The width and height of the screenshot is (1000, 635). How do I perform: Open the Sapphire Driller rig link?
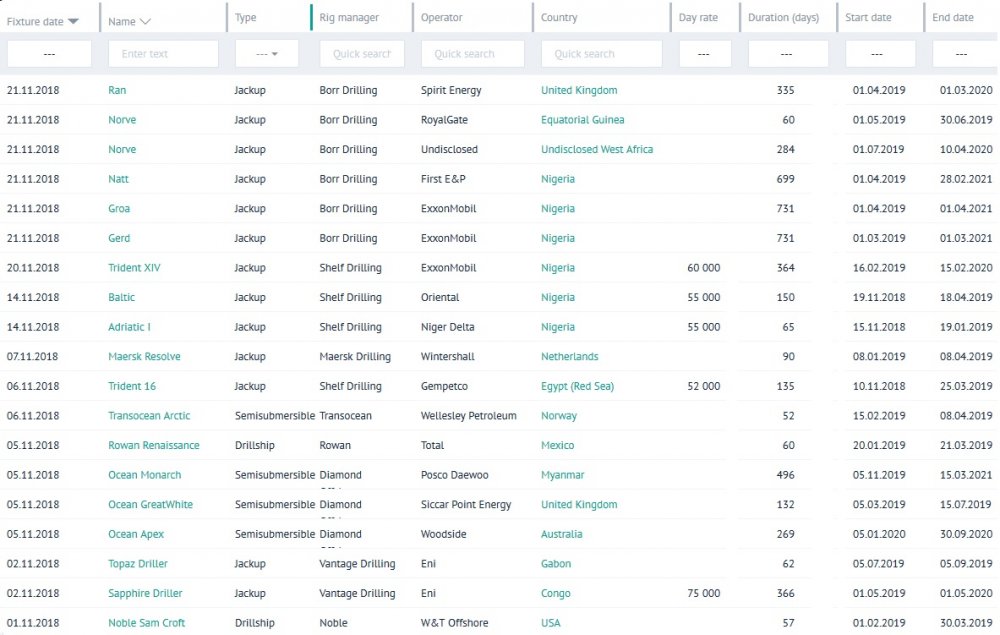click(145, 593)
